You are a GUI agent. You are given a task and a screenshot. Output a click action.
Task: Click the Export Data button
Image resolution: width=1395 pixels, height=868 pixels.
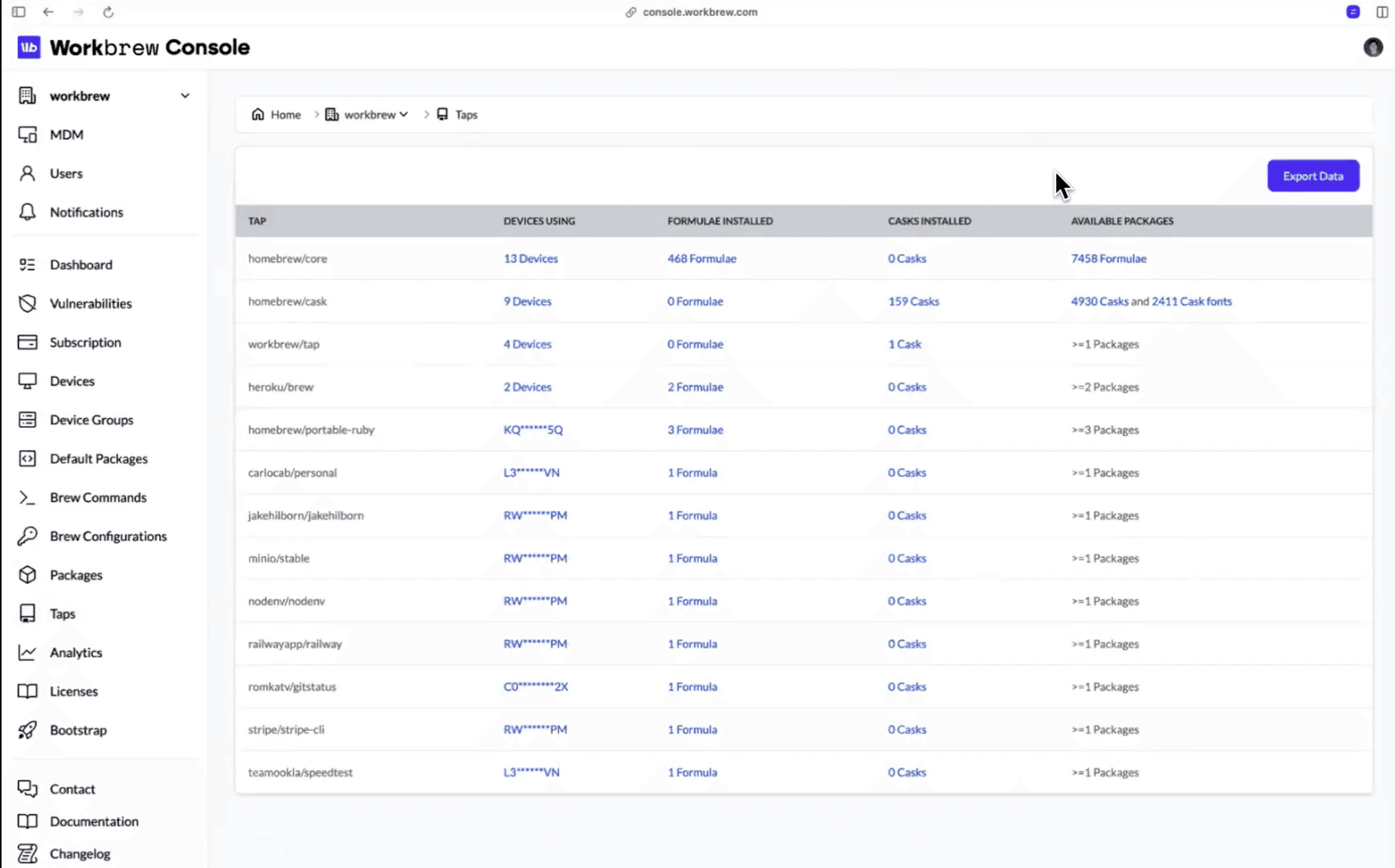pos(1313,176)
